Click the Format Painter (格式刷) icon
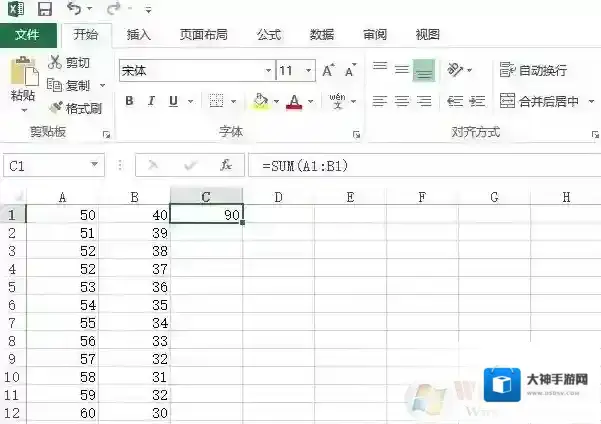Viewport: 601px width, 424px height. click(x=56, y=108)
